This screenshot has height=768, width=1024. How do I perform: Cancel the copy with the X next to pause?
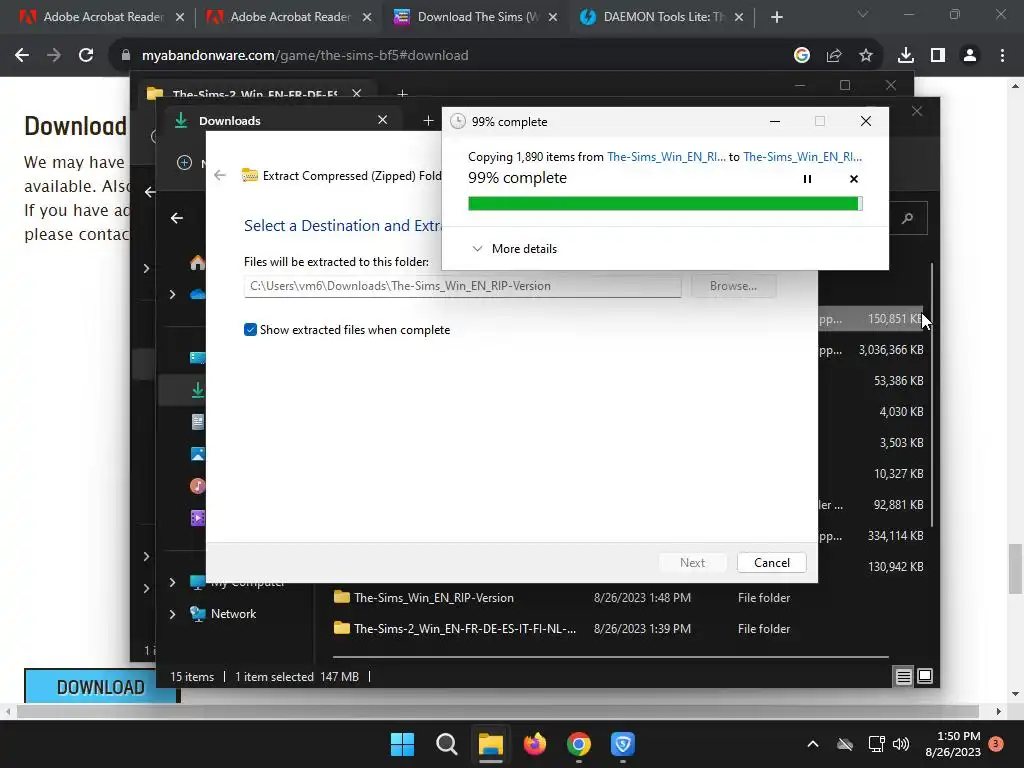pyautogui.click(x=854, y=179)
